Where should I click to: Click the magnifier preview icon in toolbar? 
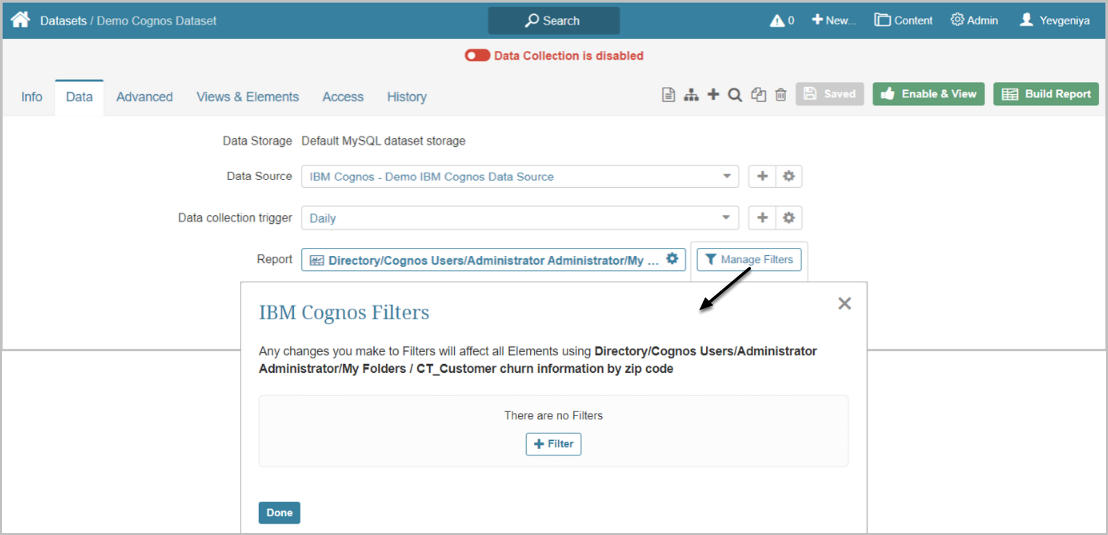point(735,95)
